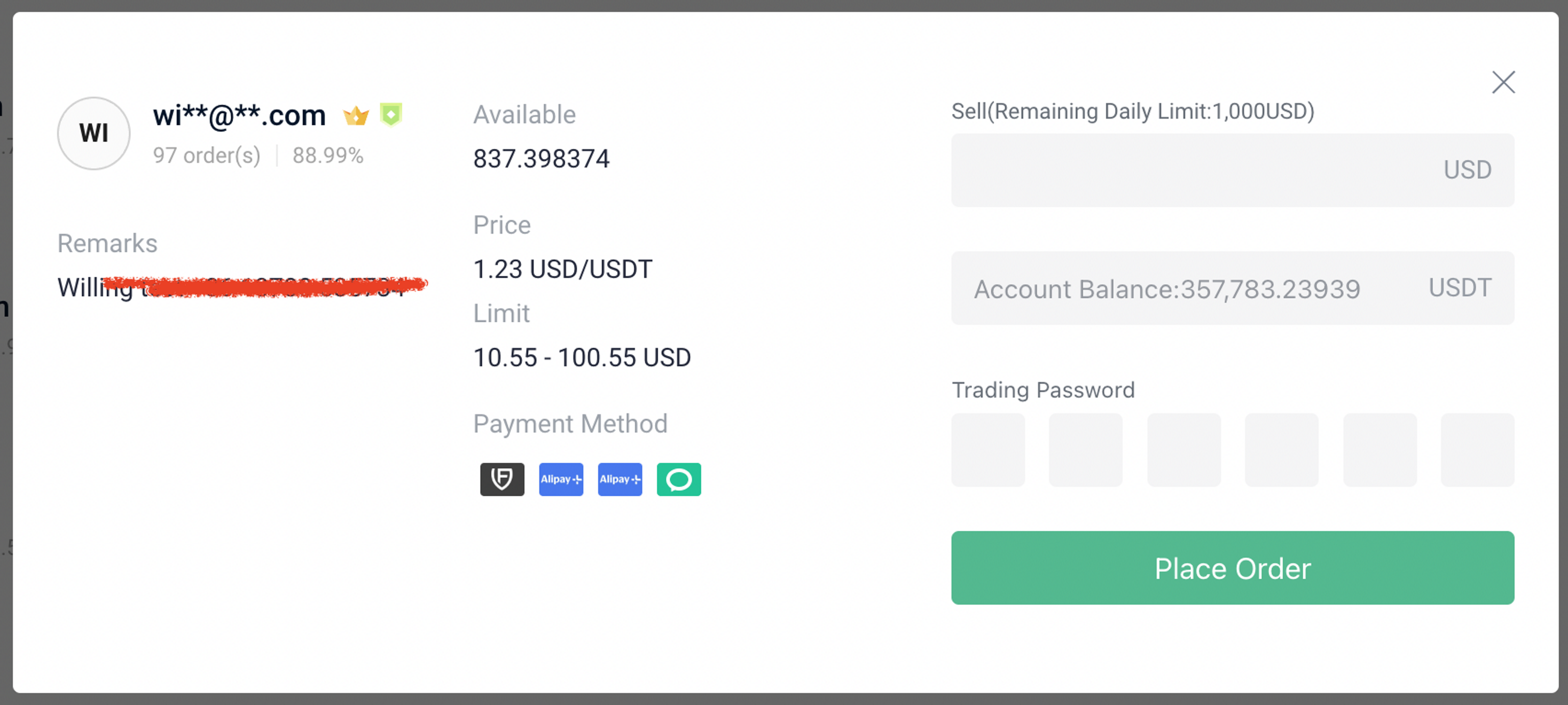1568x705 pixels.
Task: Click the WI merchant avatar circle
Action: click(x=94, y=133)
